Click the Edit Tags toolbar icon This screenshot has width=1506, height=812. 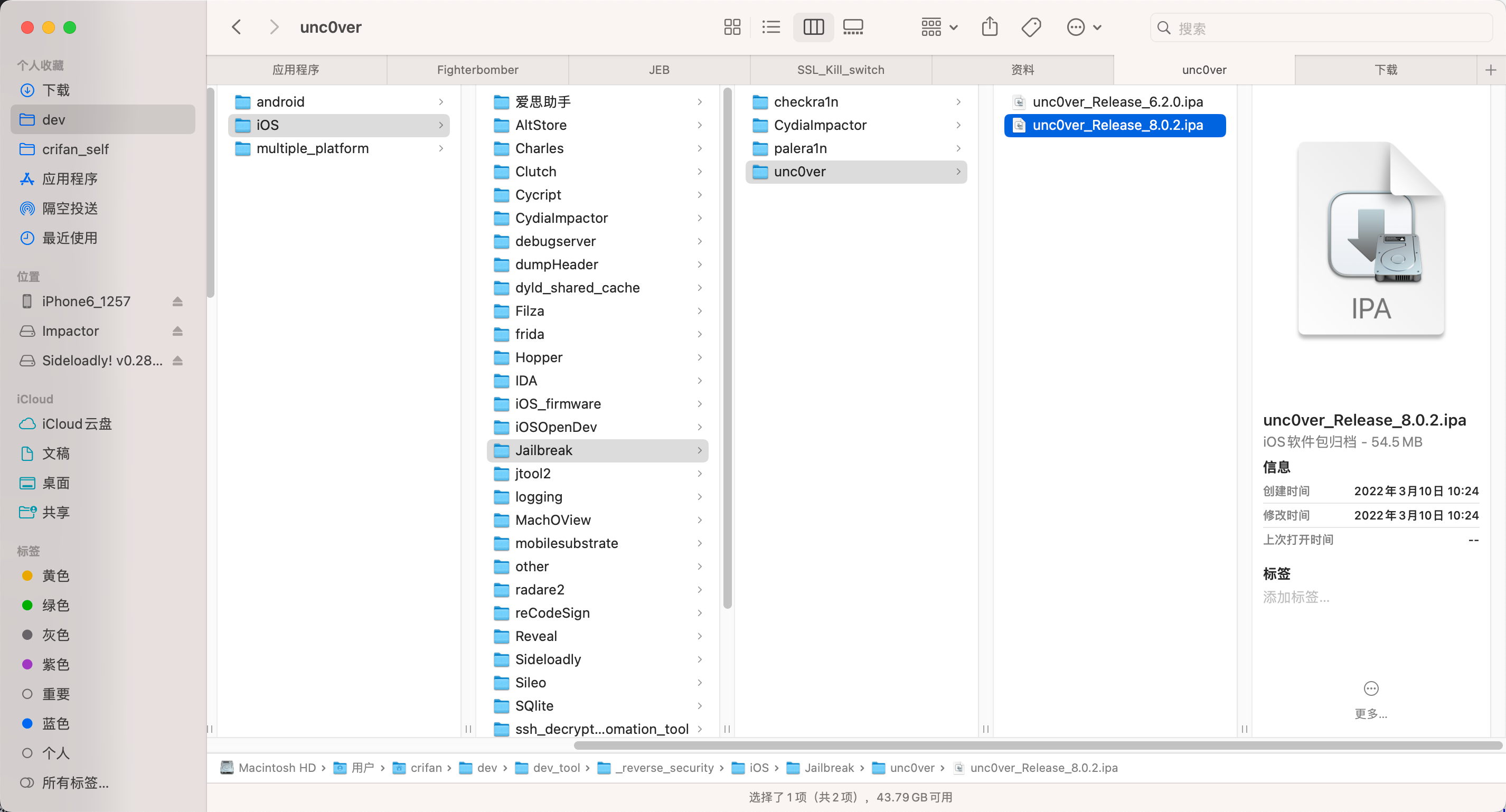(x=1031, y=27)
